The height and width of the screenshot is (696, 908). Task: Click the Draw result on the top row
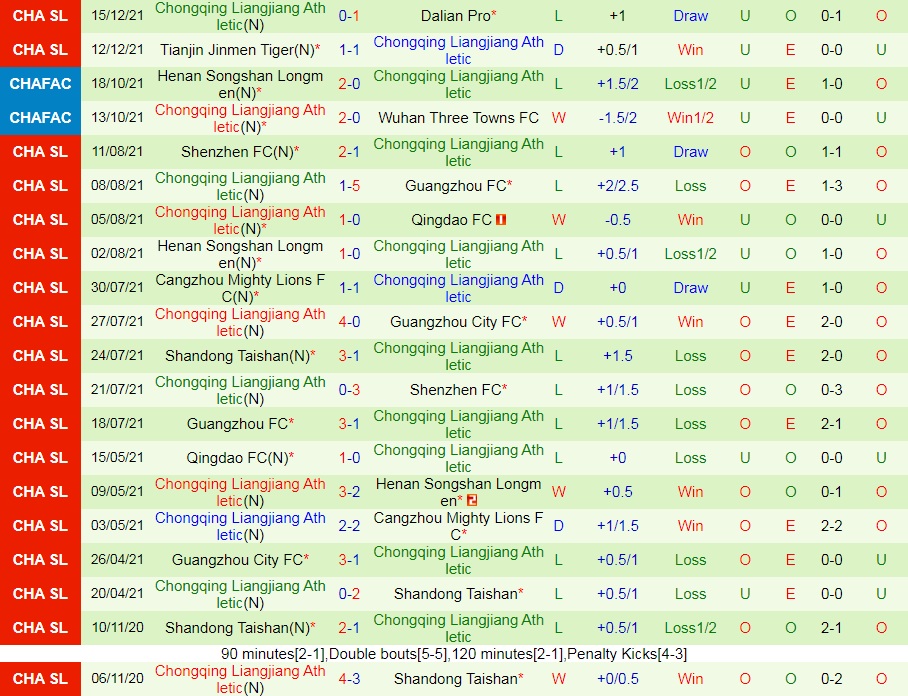coord(690,15)
